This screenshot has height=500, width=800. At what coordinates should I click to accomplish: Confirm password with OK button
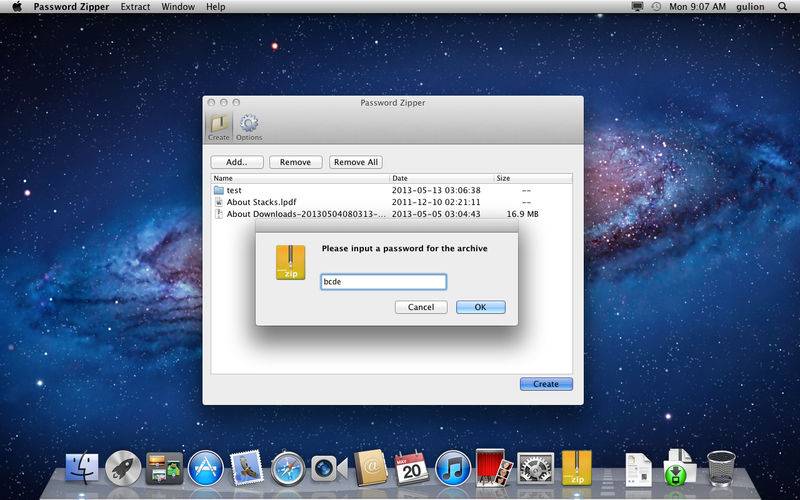pyautogui.click(x=481, y=307)
